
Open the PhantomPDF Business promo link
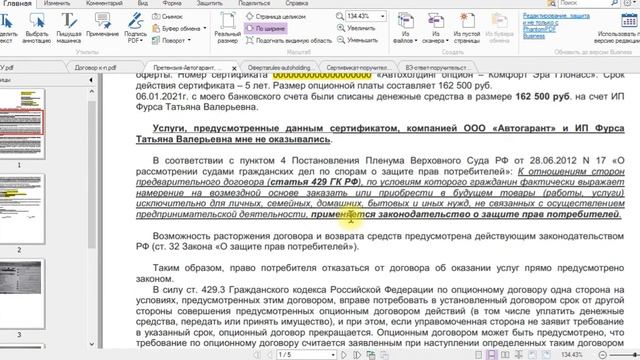[556, 26]
